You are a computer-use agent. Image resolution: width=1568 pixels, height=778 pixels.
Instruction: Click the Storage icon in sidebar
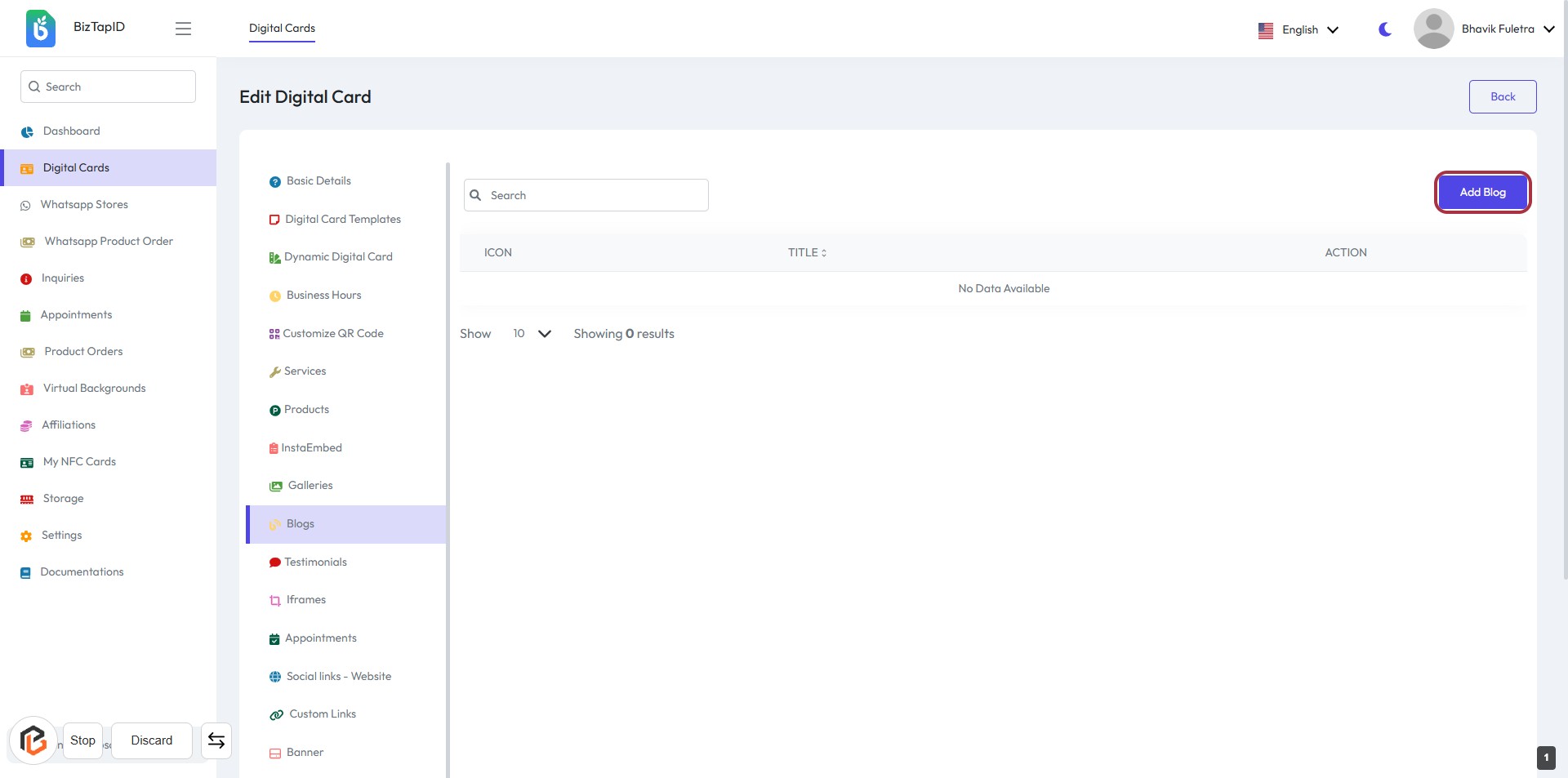pyautogui.click(x=27, y=499)
